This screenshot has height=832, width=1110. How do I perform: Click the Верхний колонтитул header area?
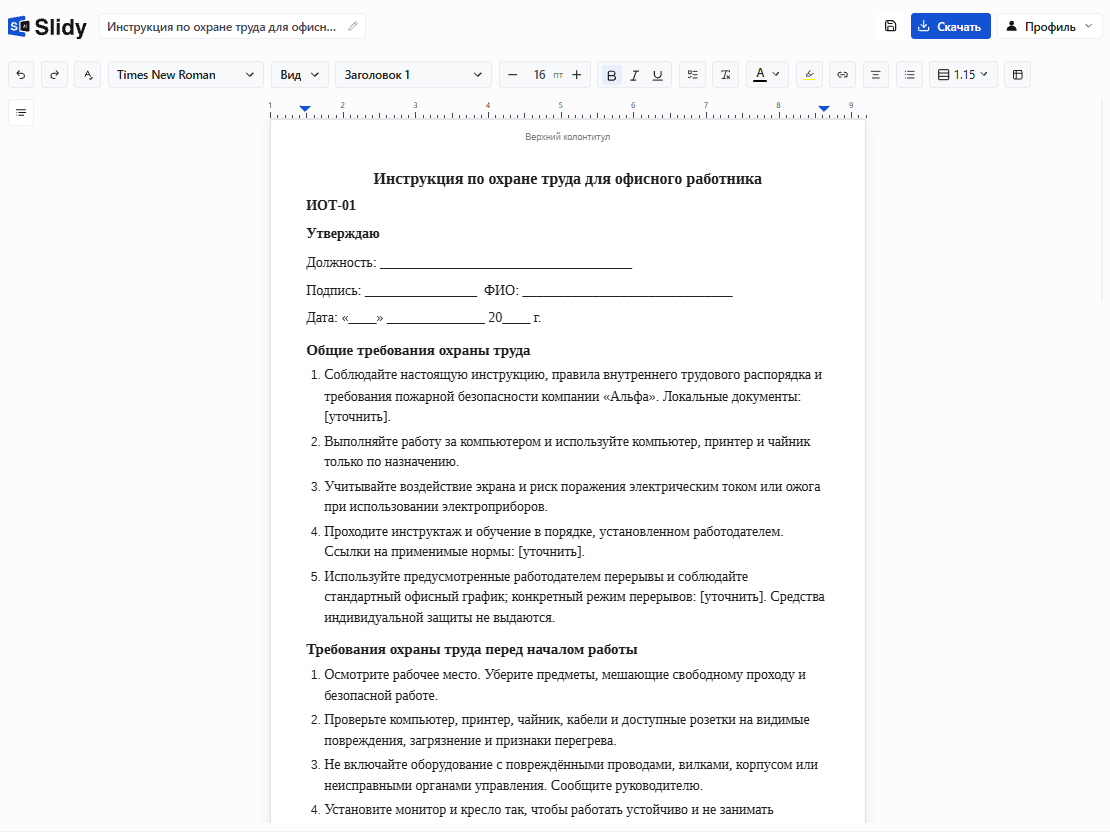tap(568, 137)
